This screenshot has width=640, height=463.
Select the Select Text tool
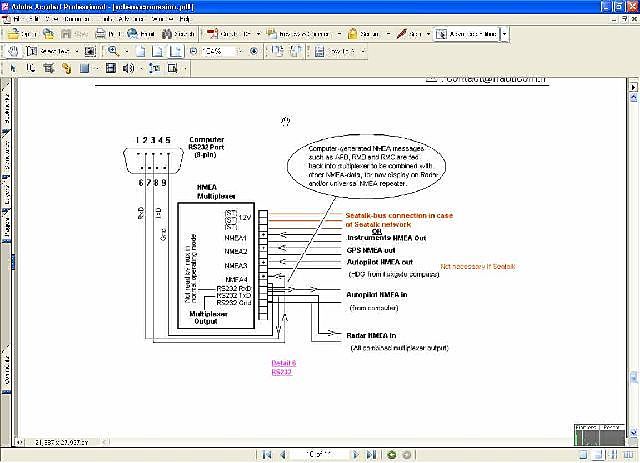(x=48, y=51)
